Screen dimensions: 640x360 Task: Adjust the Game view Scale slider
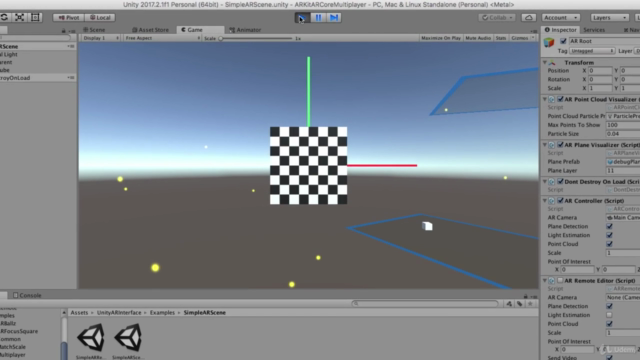[x=256, y=38]
